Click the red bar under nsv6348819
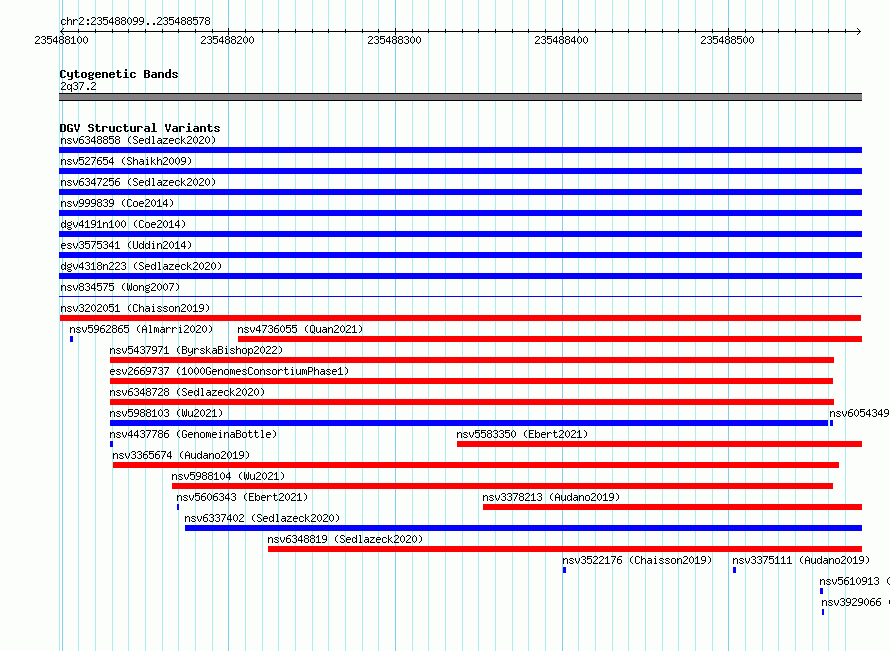The width and height of the screenshot is (890, 651). point(565,549)
